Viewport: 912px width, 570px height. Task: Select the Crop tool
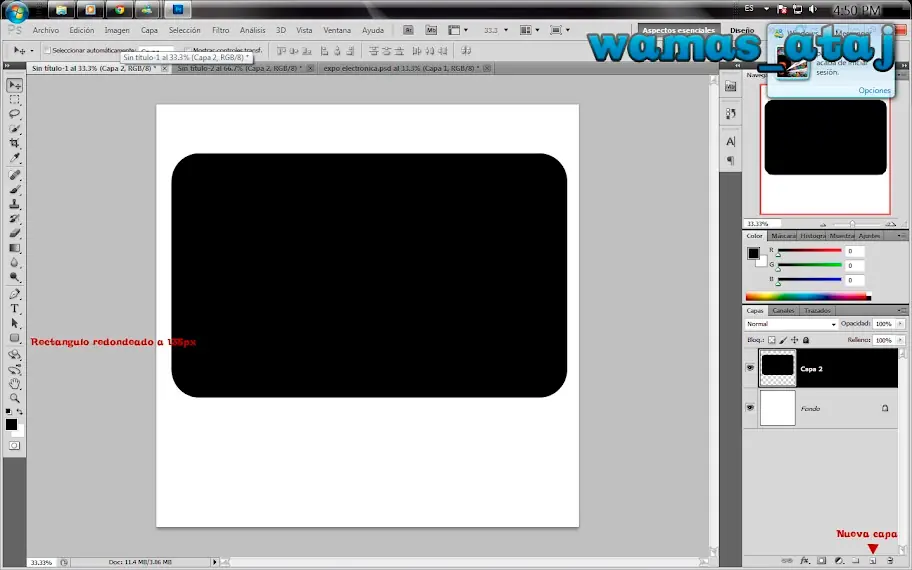click(15, 143)
